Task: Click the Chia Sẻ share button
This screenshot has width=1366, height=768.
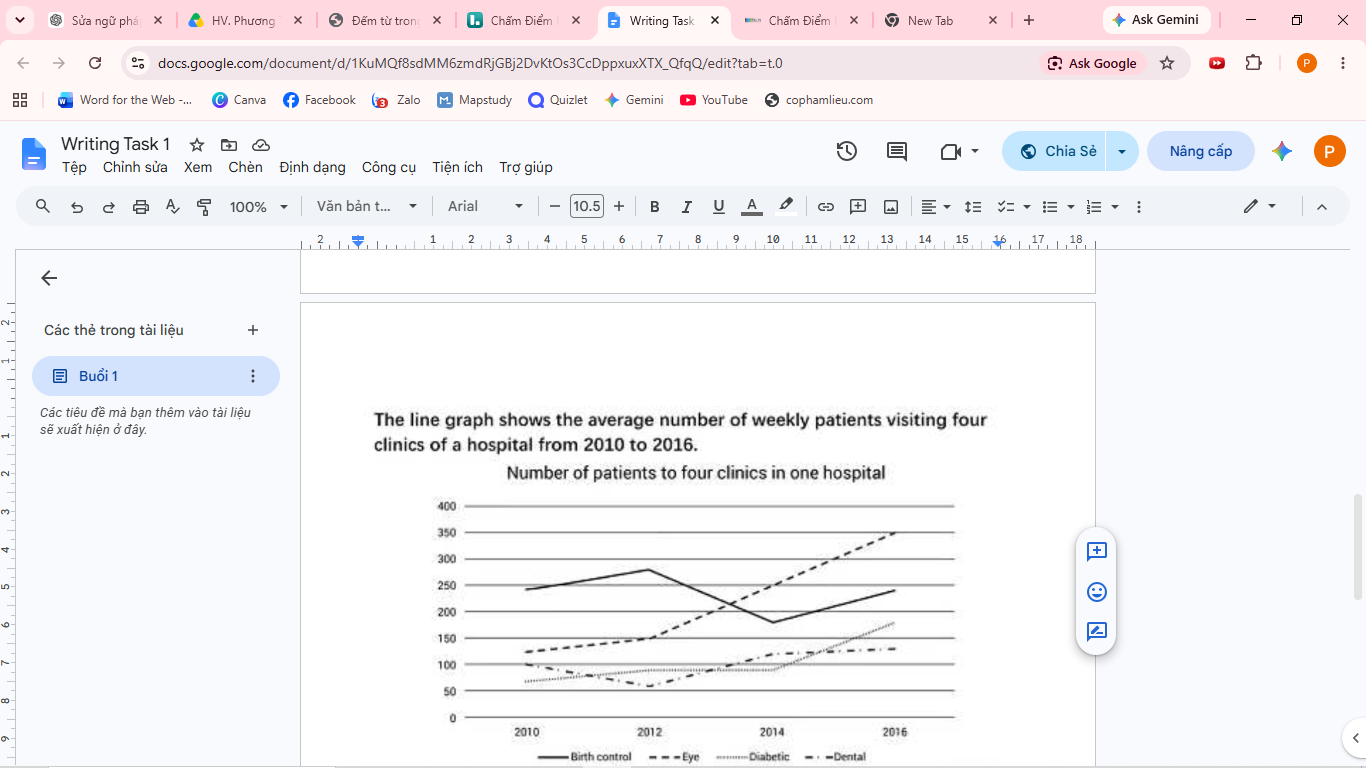Action: [x=1058, y=151]
